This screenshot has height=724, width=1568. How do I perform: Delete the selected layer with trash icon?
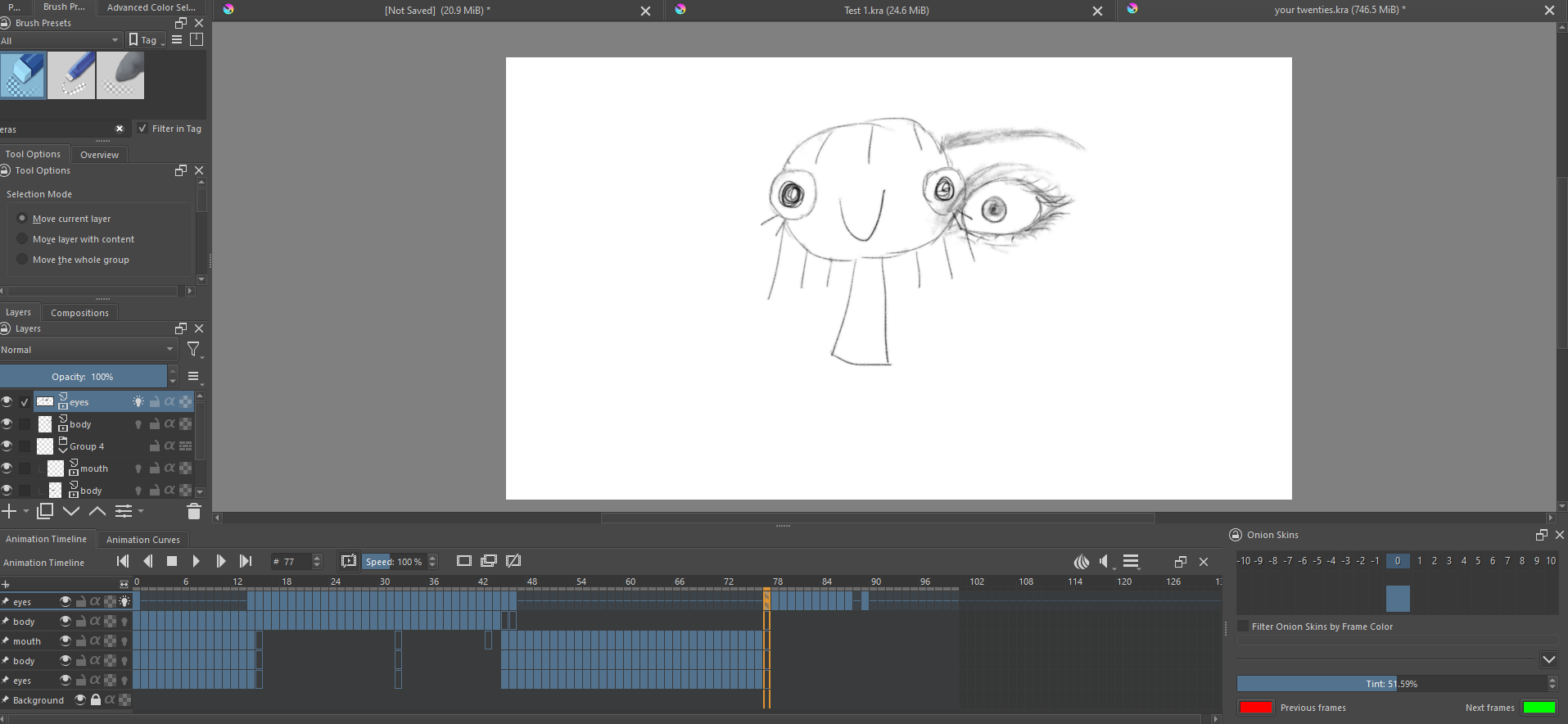193,512
